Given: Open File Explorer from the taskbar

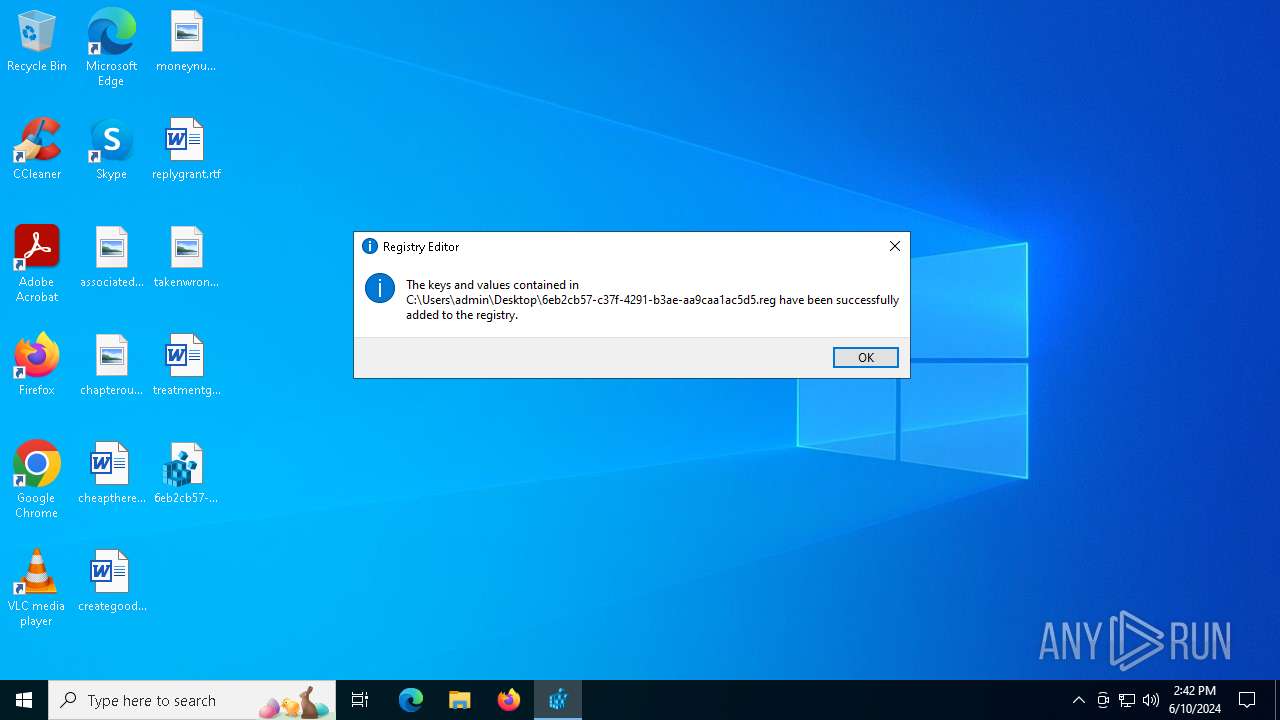Looking at the screenshot, I should tap(460, 700).
